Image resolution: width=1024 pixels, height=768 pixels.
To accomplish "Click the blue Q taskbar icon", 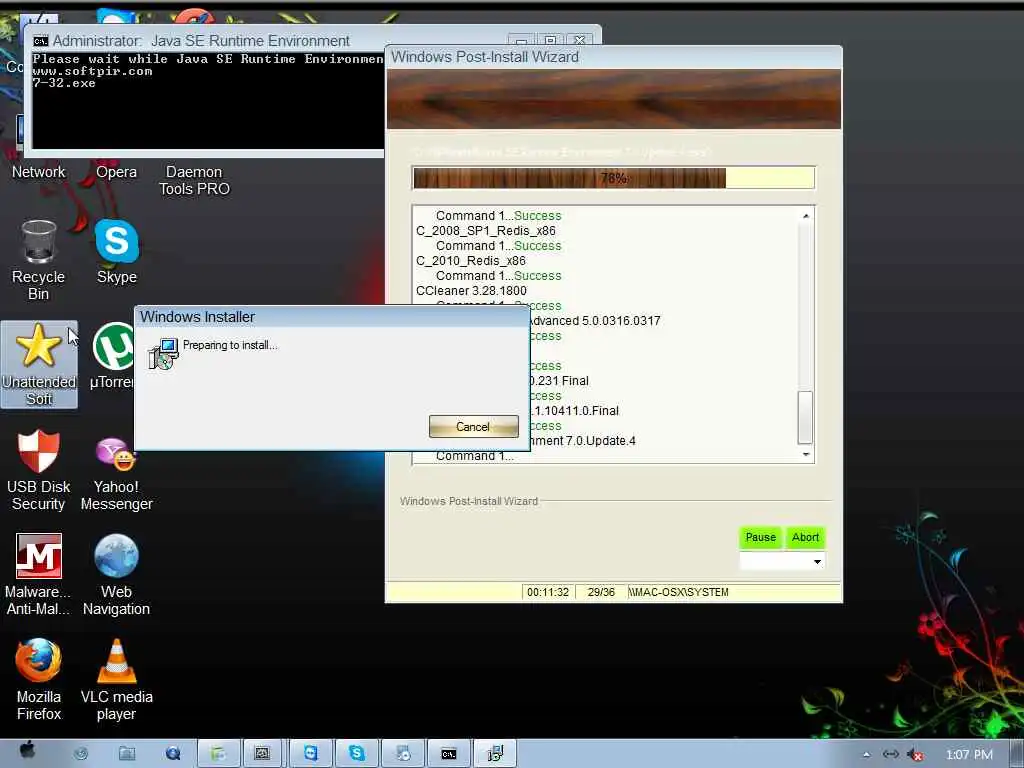I will (173, 754).
